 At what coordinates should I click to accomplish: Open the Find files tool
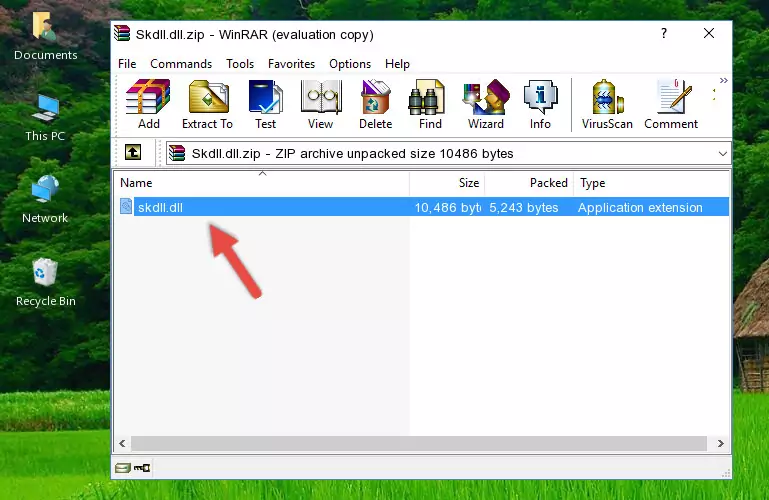click(x=430, y=104)
